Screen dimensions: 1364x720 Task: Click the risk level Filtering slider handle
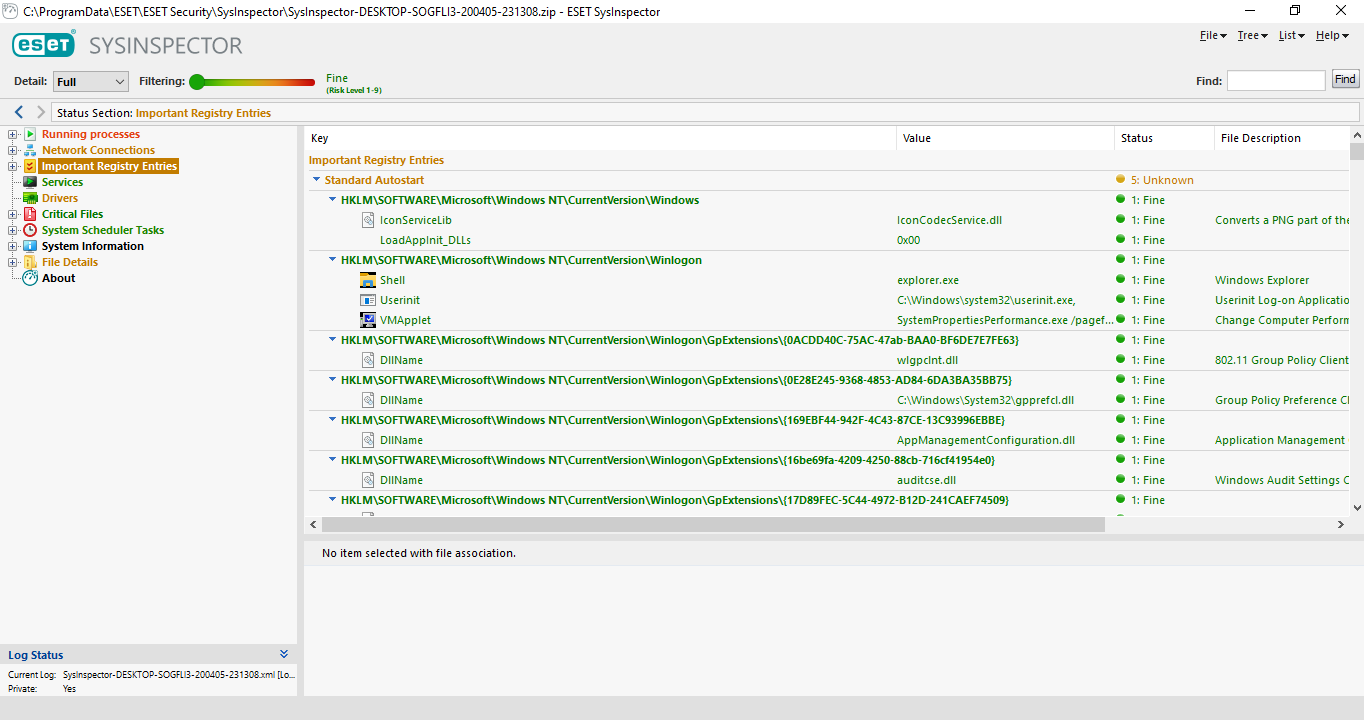pyautogui.click(x=197, y=82)
